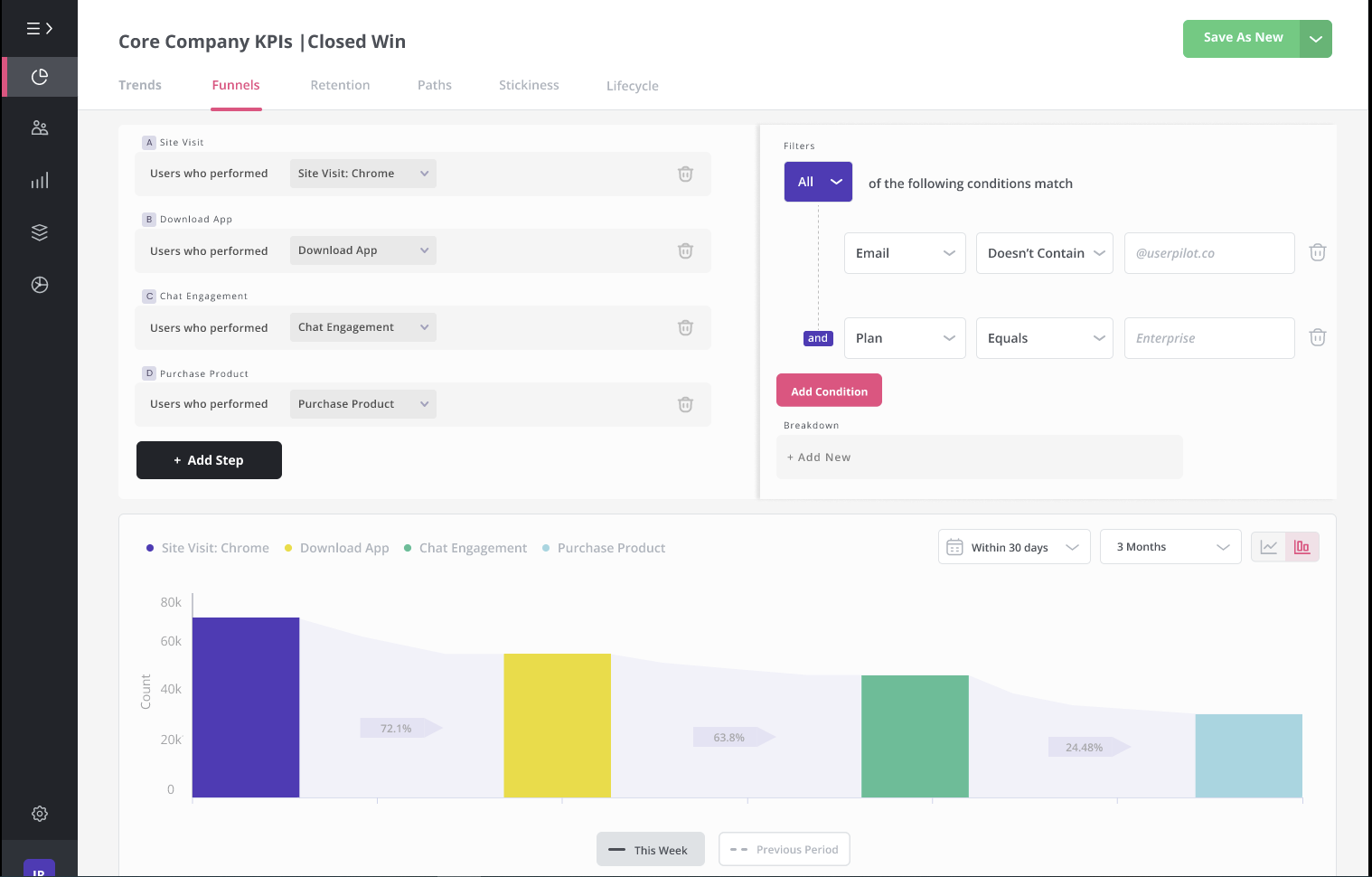Click the calendar icon next to Within 30 days
Image resolution: width=1372 pixels, height=877 pixels.
954,546
